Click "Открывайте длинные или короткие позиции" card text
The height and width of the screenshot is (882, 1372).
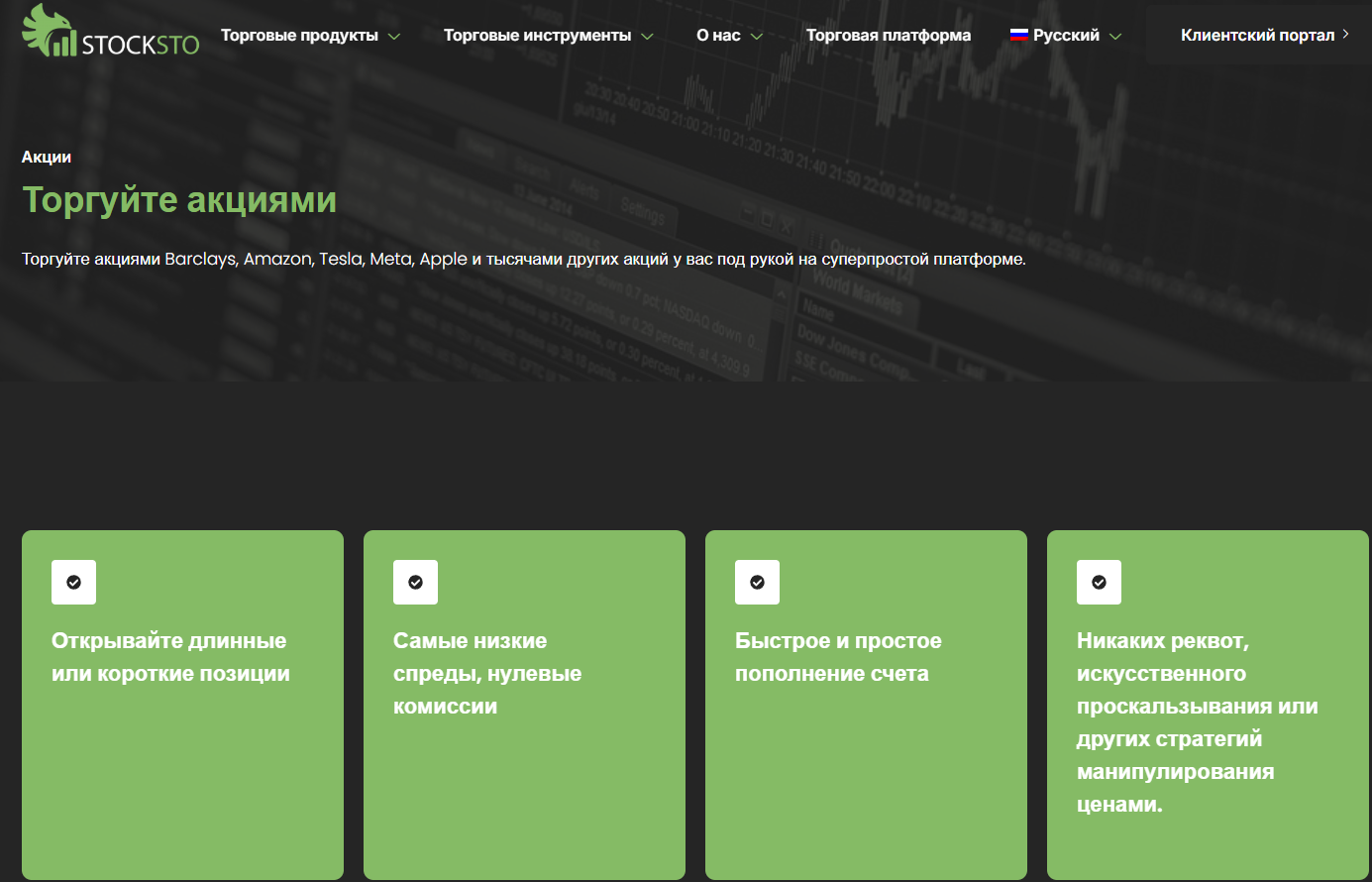[170, 657]
